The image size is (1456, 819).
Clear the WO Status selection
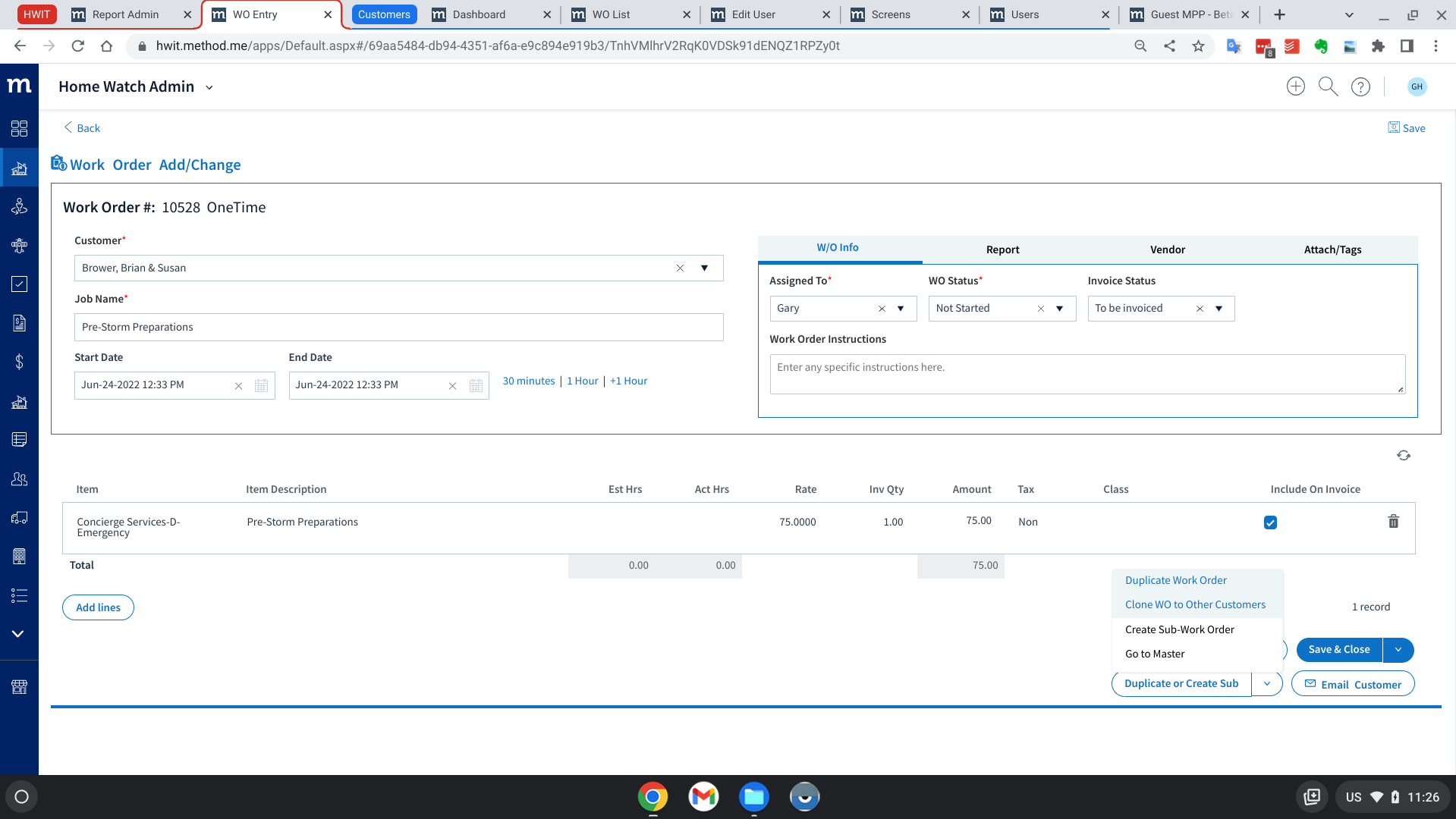click(x=1041, y=309)
